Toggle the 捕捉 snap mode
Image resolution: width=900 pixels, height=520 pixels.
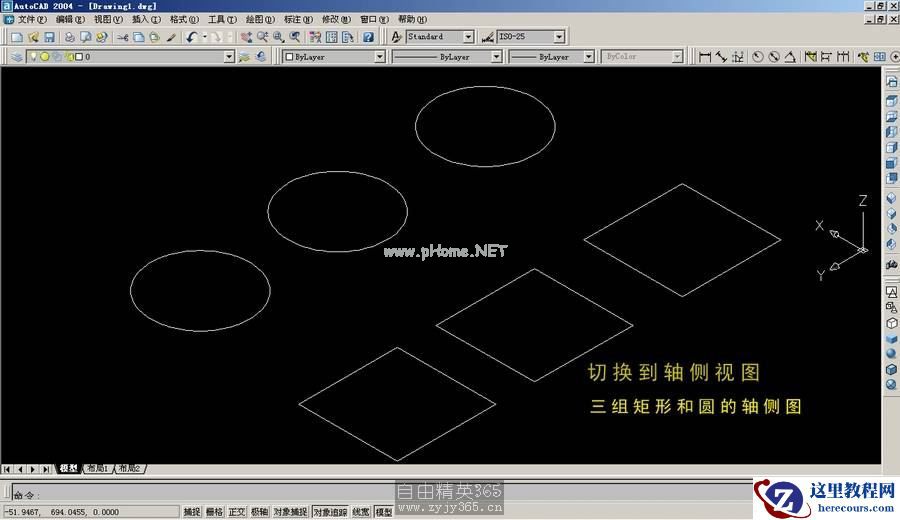click(x=192, y=511)
